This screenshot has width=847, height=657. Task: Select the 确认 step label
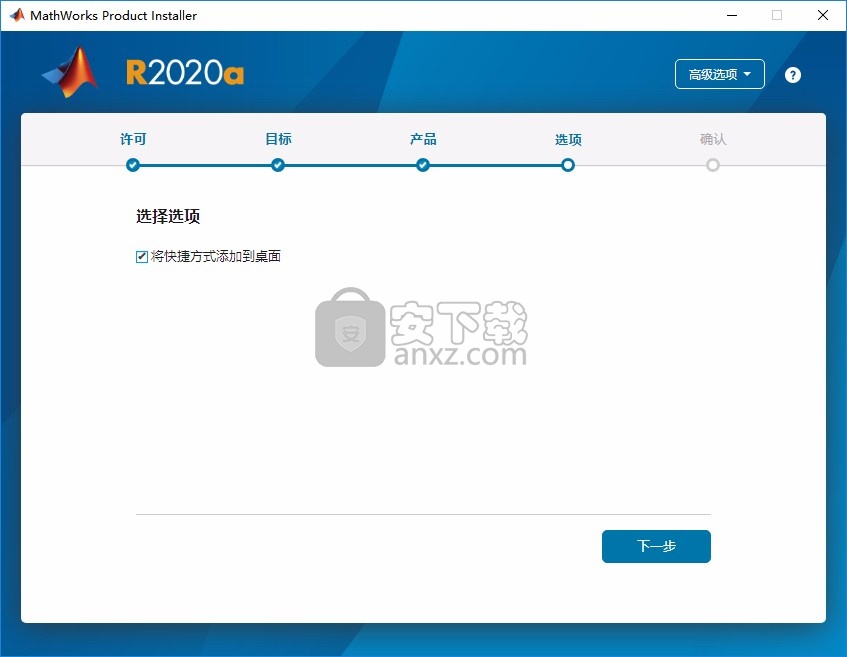[x=713, y=139]
